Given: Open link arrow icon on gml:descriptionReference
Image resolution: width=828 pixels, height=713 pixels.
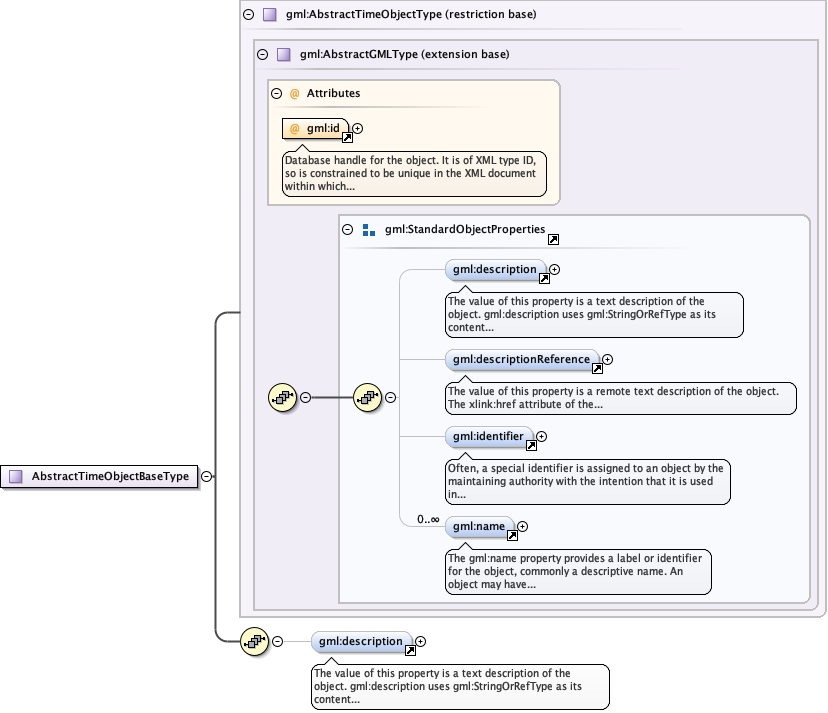Looking at the screenshot, I should pyautogui.click(x=597, y=369).
